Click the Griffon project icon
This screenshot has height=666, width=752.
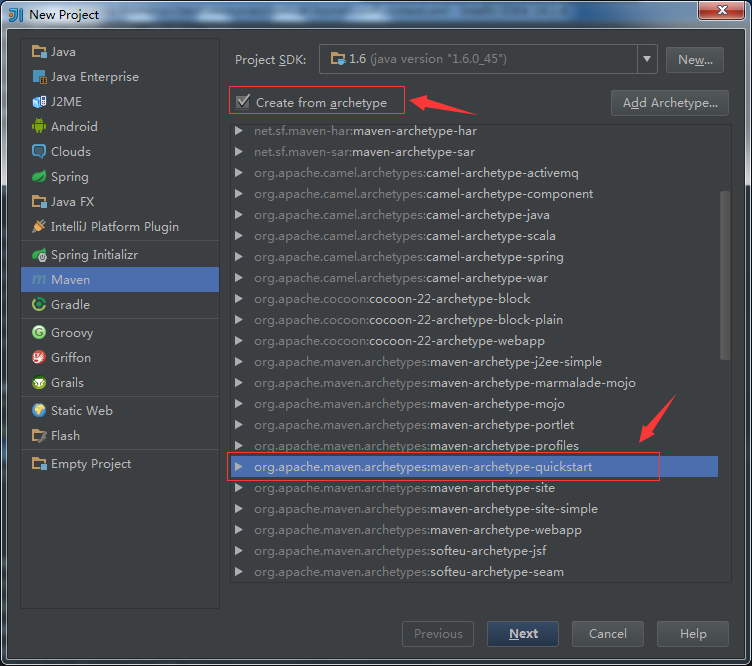(39, 357)
